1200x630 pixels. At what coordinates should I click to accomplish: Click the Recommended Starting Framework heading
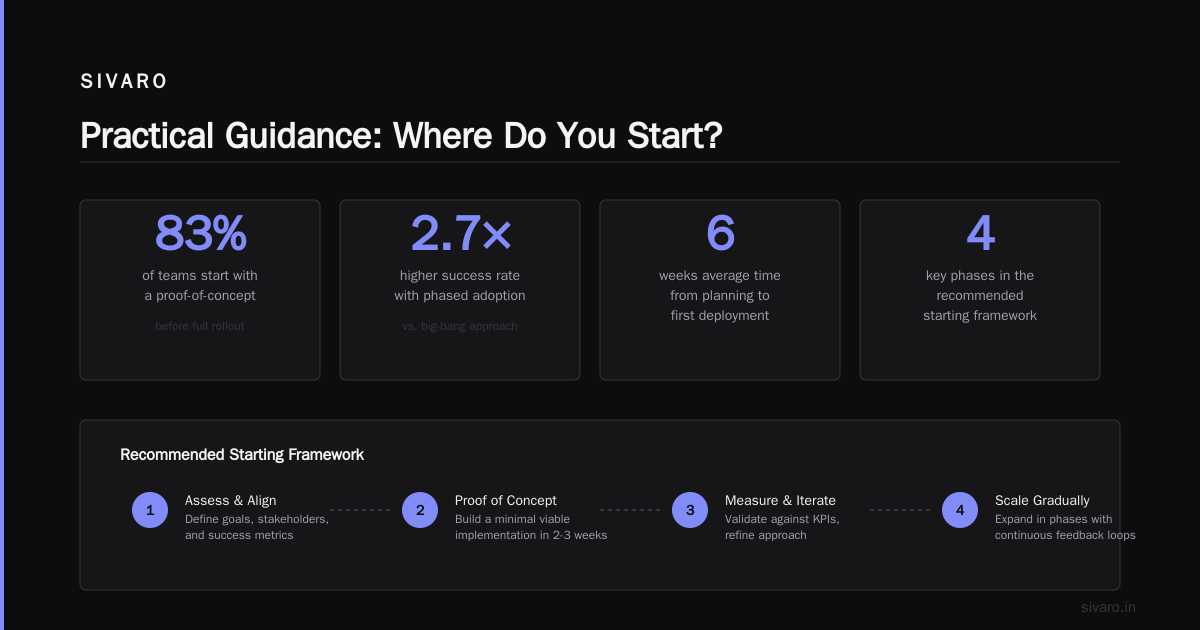[x=242, y=455]
